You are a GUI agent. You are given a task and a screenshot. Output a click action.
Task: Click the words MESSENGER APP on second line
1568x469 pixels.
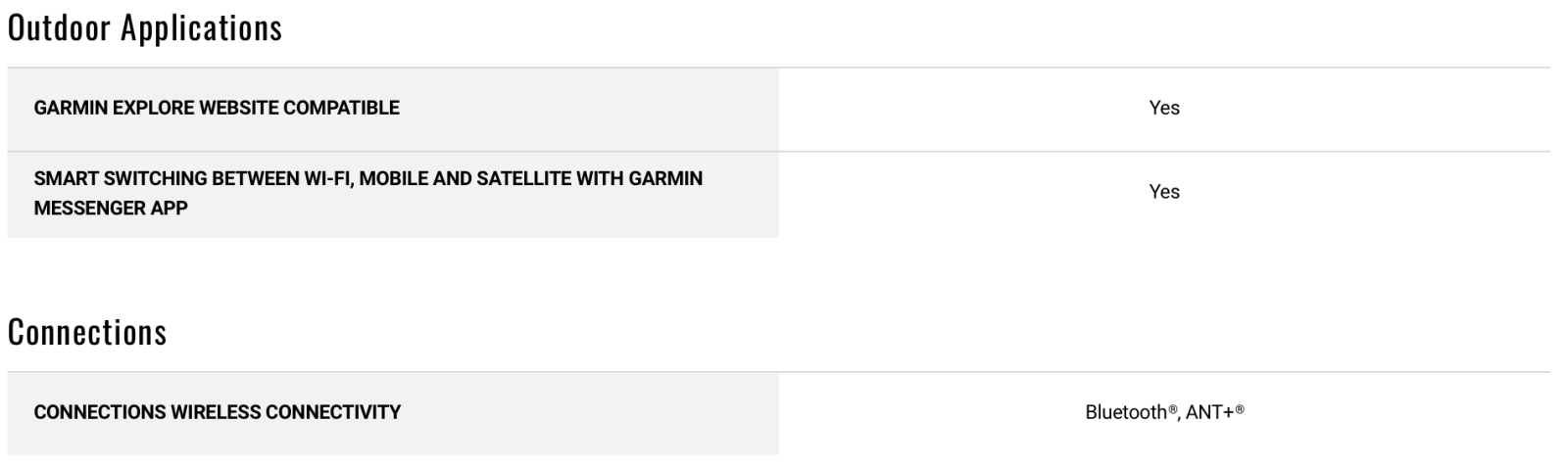pyautogui.click(x=111, y=208)
